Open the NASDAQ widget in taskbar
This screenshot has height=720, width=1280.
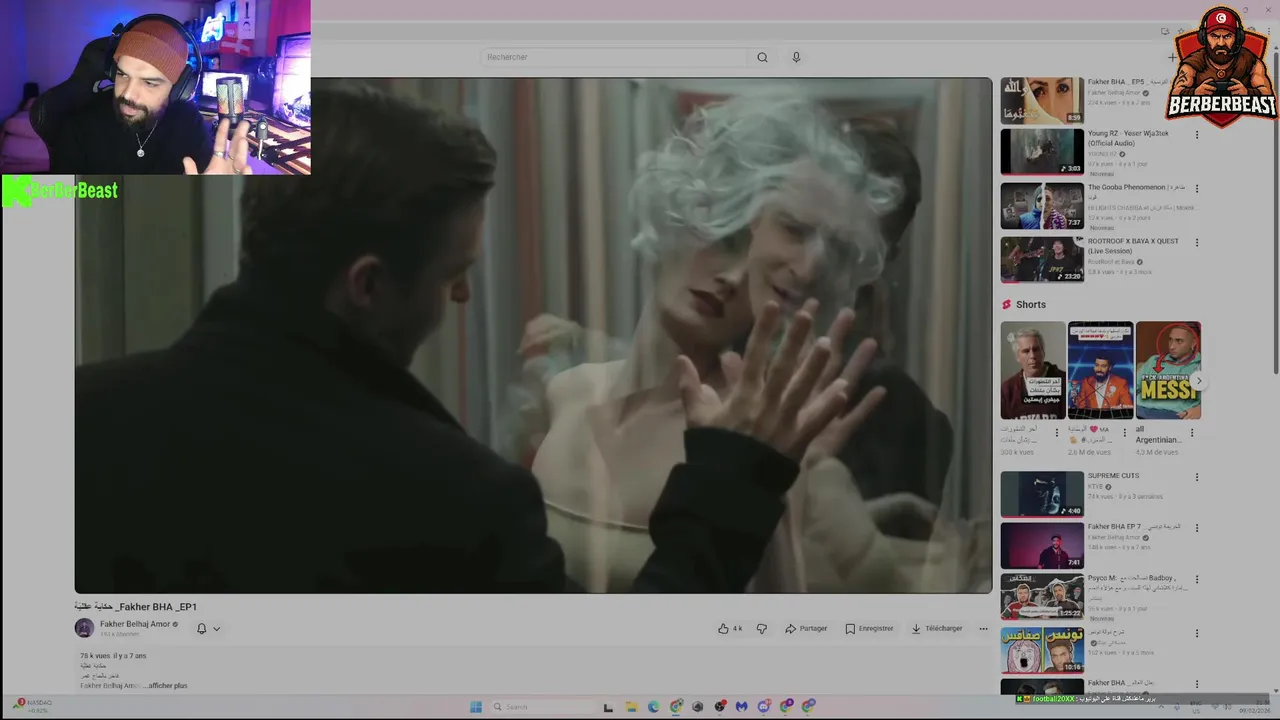(x=34, y=706)
